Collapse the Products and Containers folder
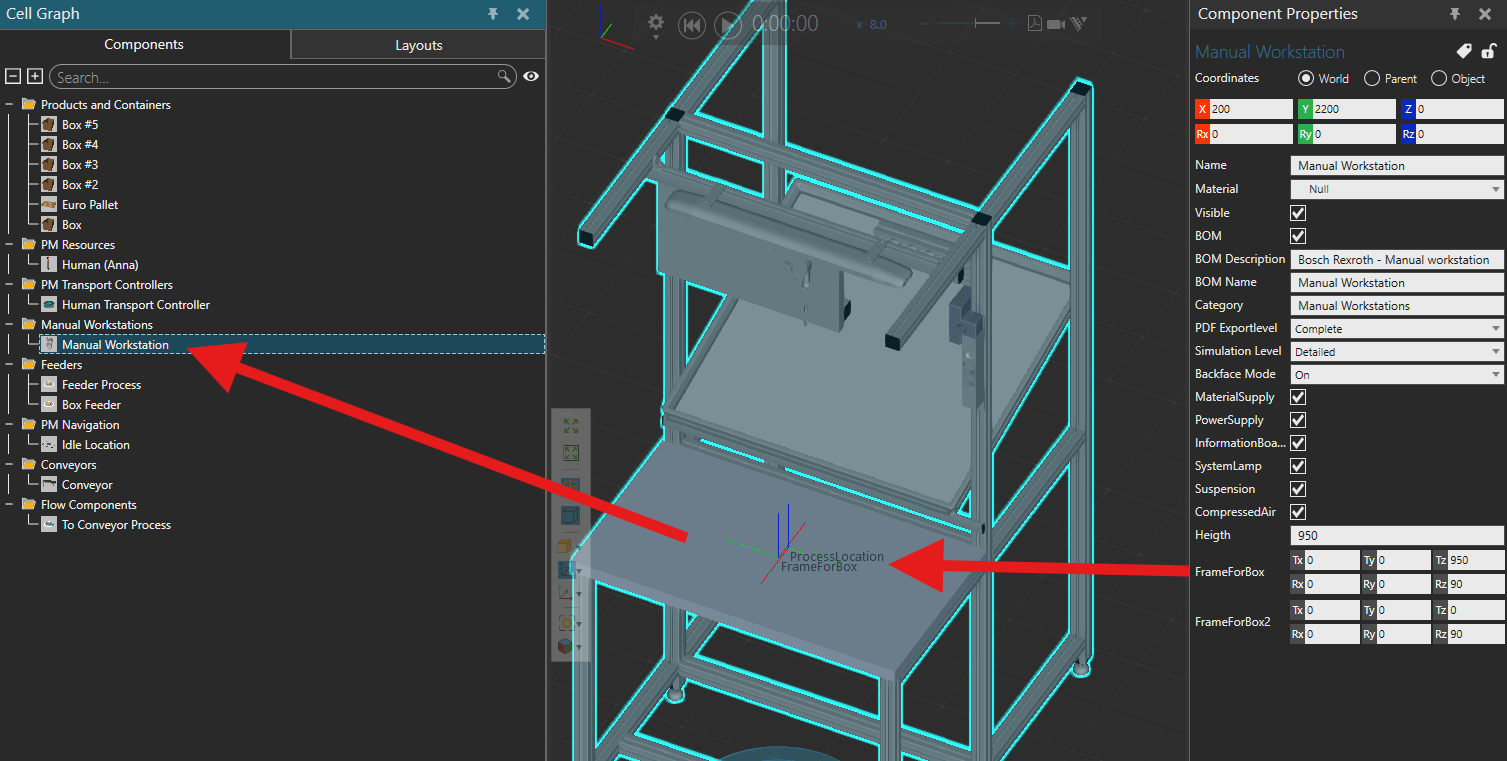The height and width of the screenshot is (761, 1507). coord(9,105)
